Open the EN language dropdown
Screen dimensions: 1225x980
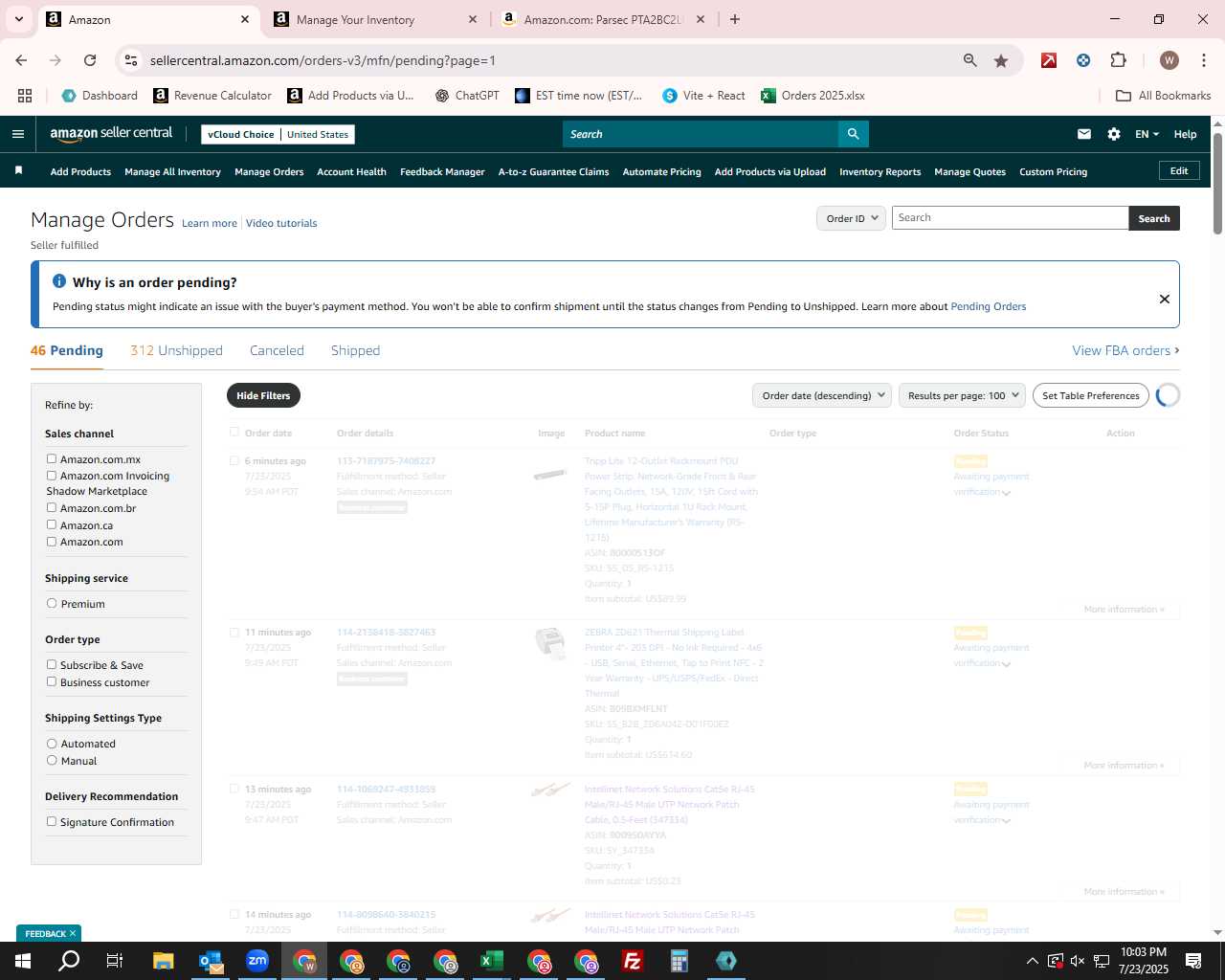pos(1147,134)
